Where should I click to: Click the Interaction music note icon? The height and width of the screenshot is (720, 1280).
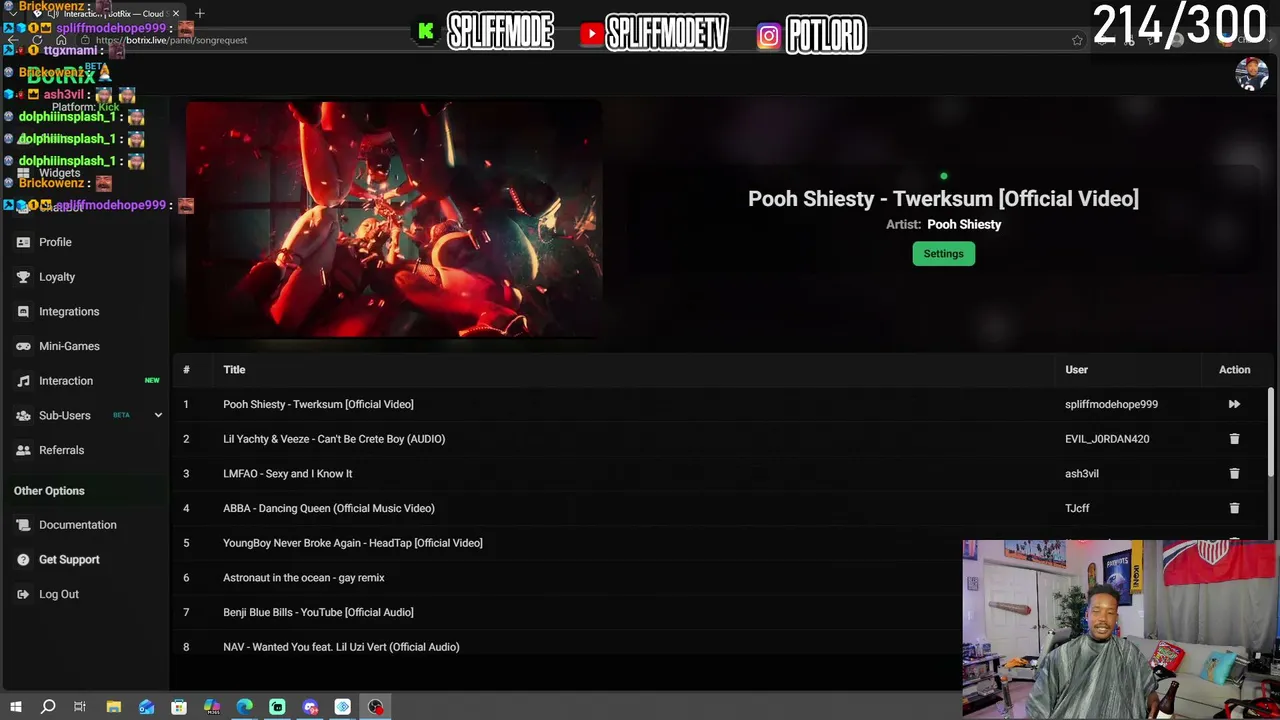(x=23, y=381)
